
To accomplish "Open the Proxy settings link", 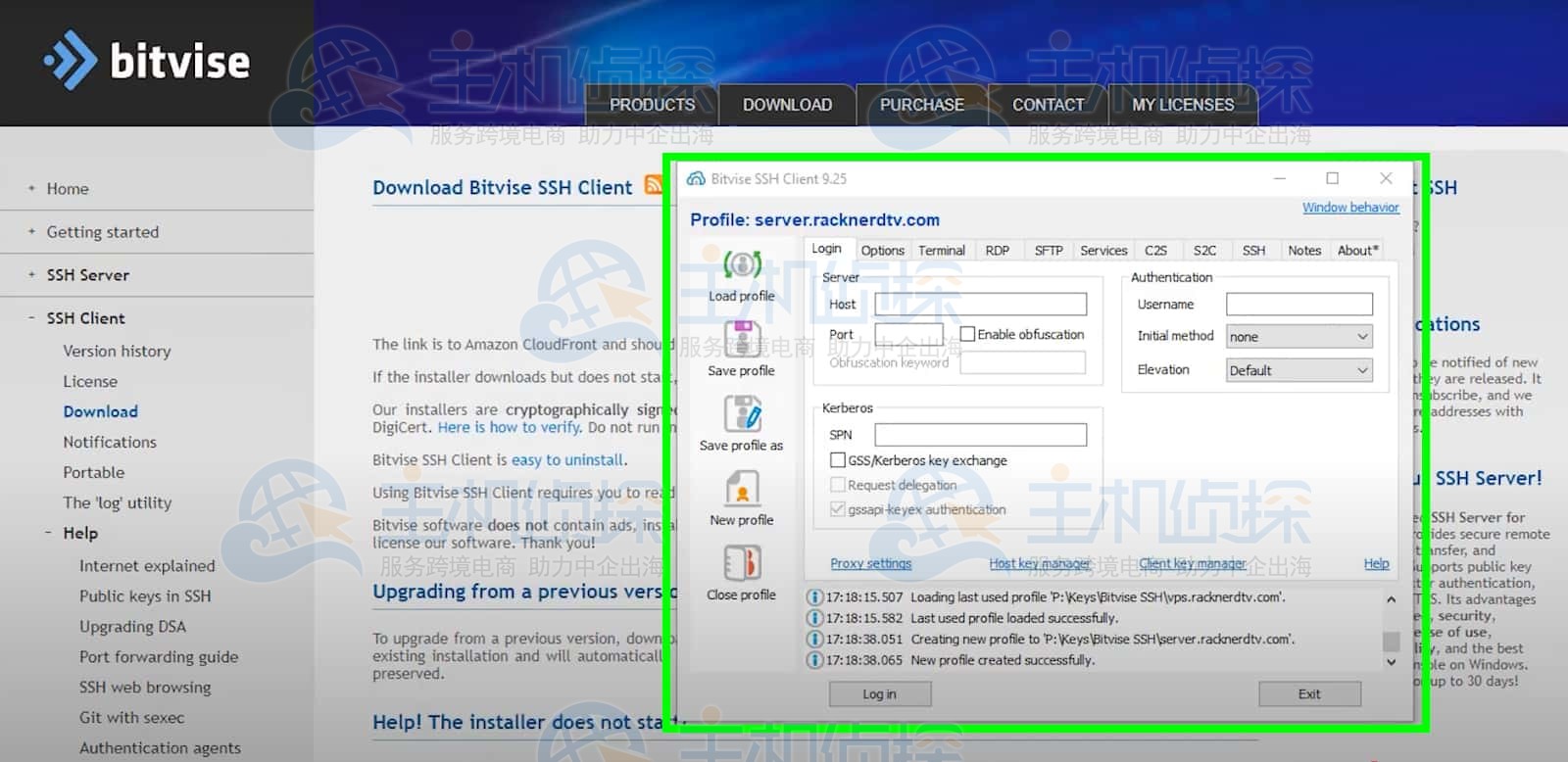I will click(871, 563).
